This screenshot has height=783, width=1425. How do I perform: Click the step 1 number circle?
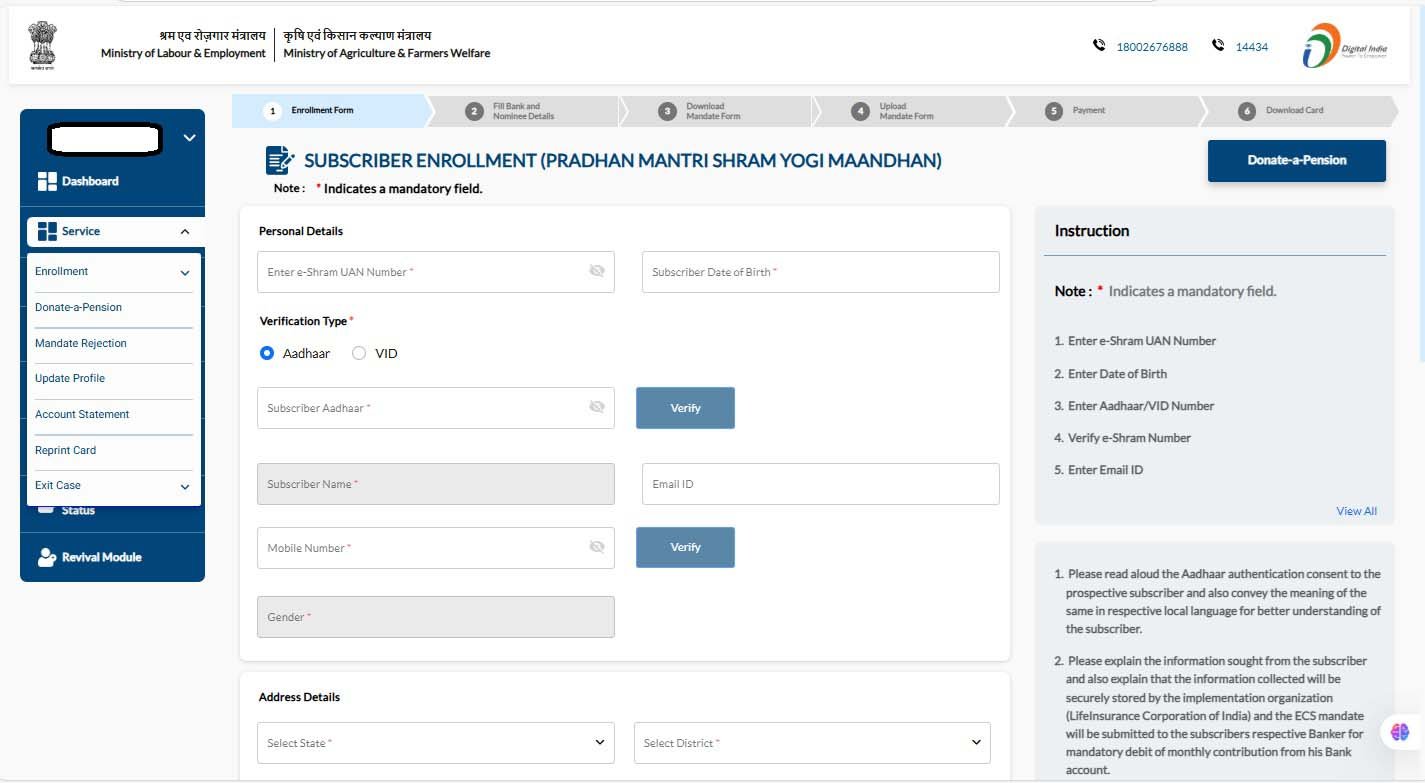click(273, 111)
